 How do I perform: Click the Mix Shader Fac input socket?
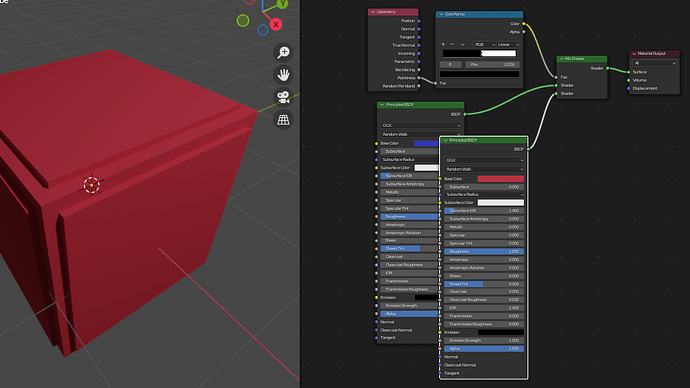(556, 77)
